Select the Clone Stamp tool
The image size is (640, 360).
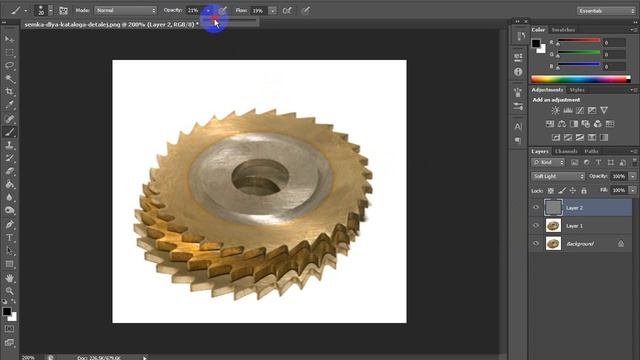pyautogui.click(x=9, y=145)
